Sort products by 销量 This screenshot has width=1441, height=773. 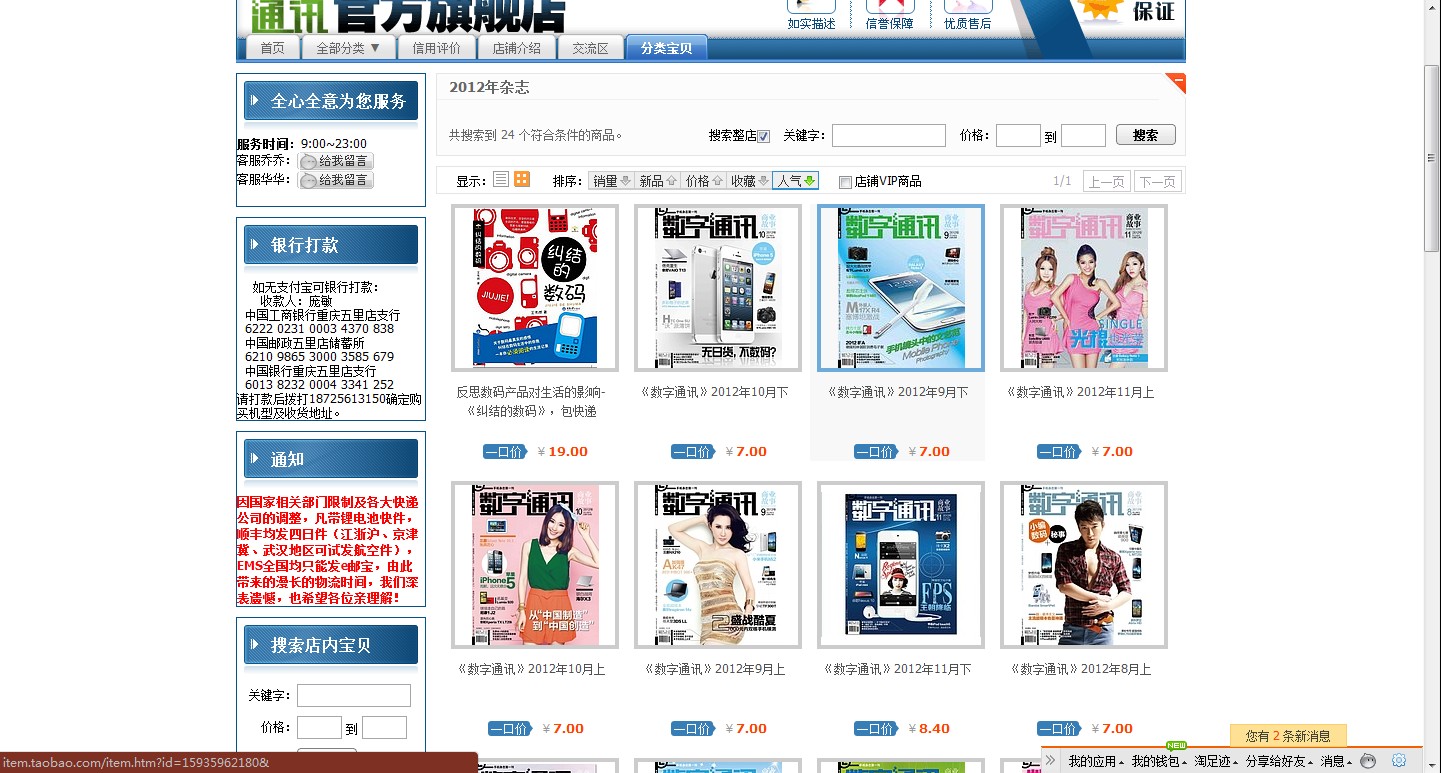point(611,181)
